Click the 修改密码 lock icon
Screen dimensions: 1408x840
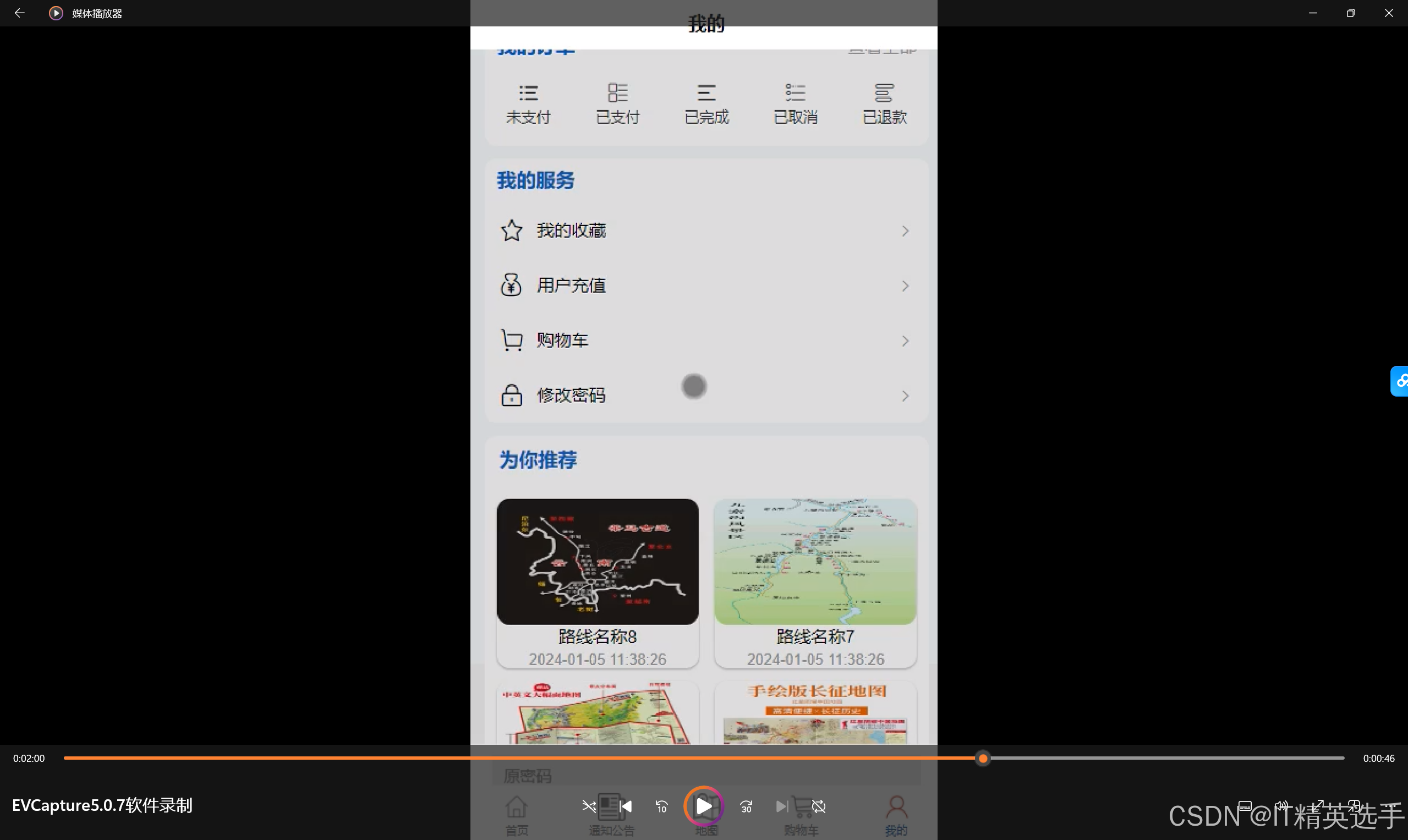click(x=511, y=395)
